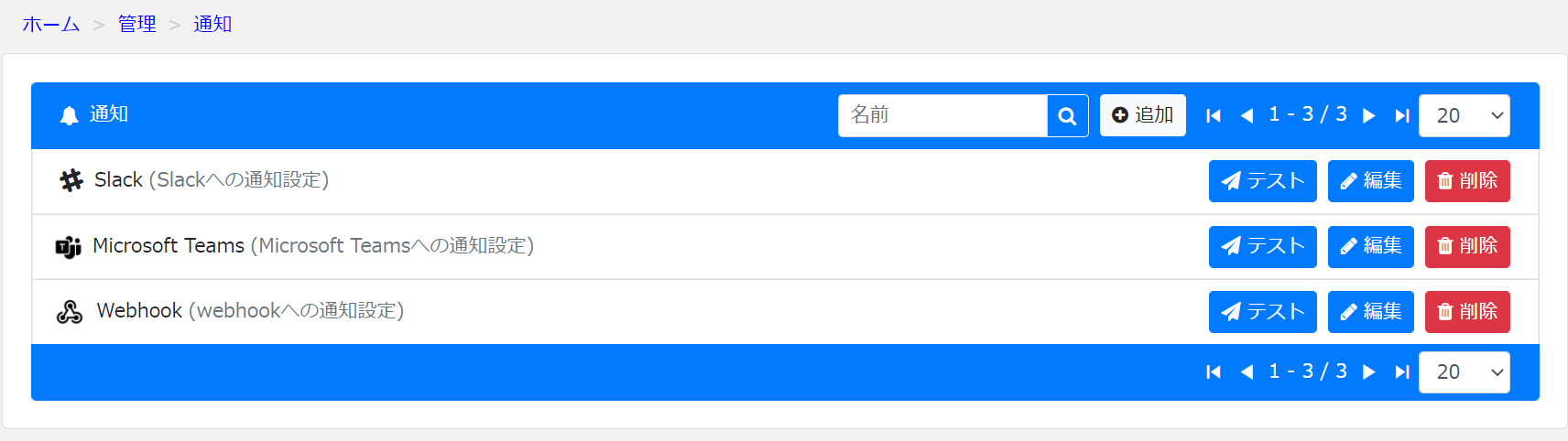Image resolution: width=1568 pixels, height=441 pixels.
Task: Click the Microsoft Teams logo icon
Action: [x=69, y=247]
